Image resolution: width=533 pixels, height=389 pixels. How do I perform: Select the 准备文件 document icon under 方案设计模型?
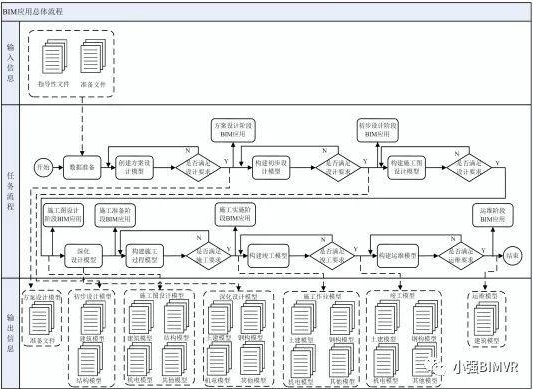[x=41, y=318]
